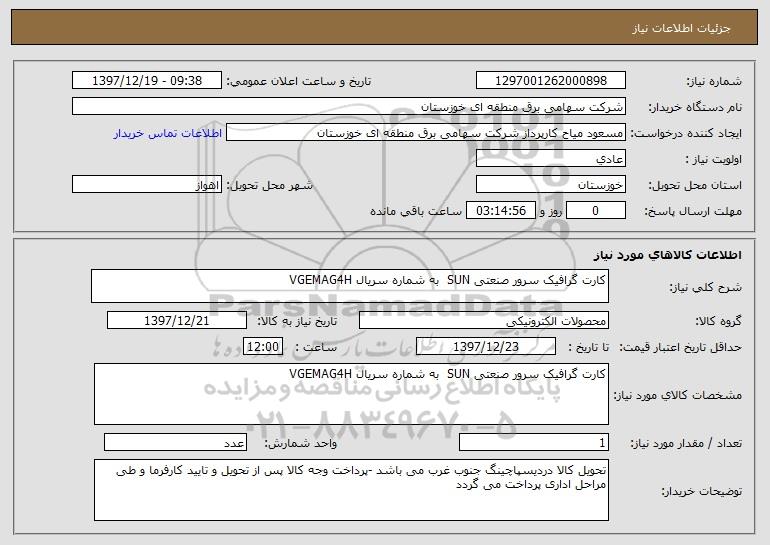Image resolution: width=770 pixels, height=545 pixels.
Task: Click the label مشخصات کالای مورد نیاز
Action: coord(678,395)
